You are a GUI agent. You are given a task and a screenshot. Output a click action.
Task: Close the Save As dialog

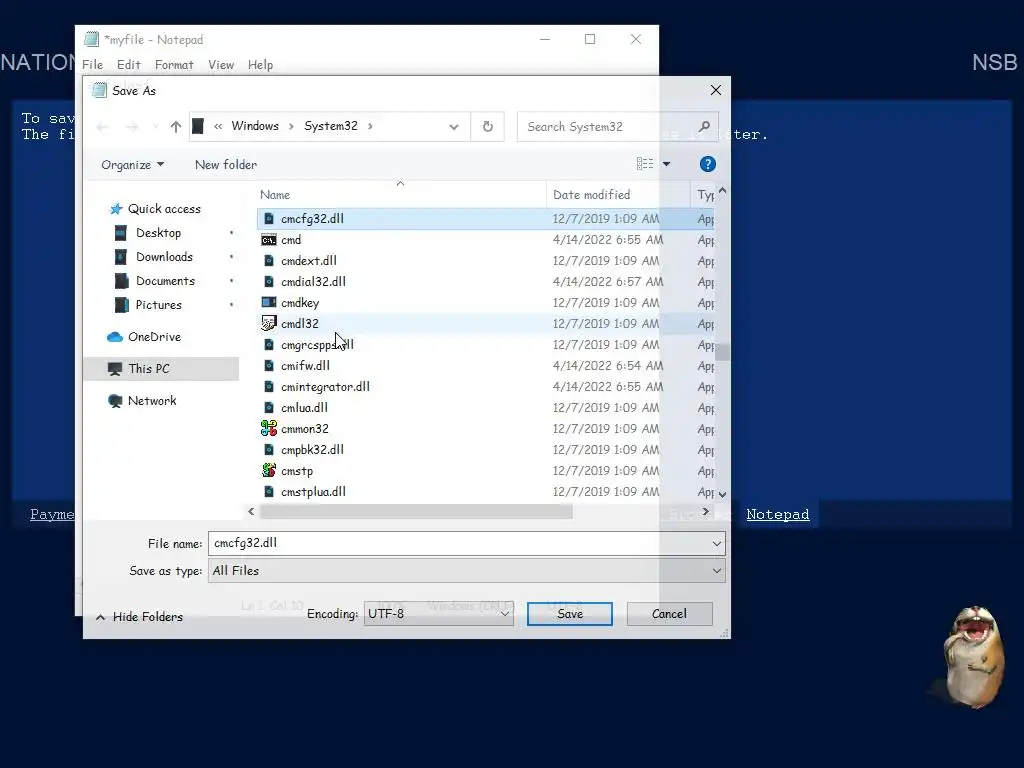pos(716,90)
